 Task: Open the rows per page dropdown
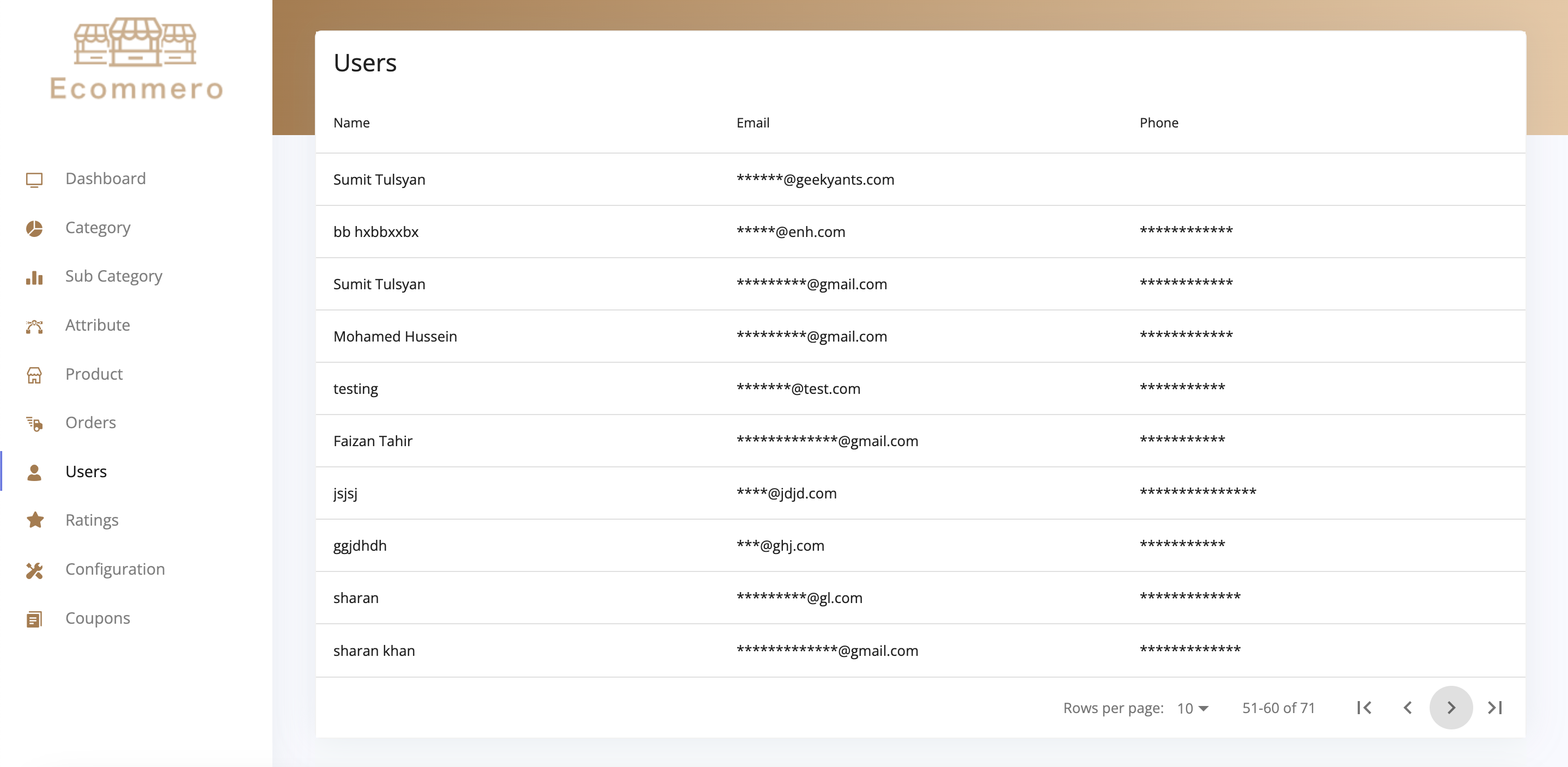1193,708
